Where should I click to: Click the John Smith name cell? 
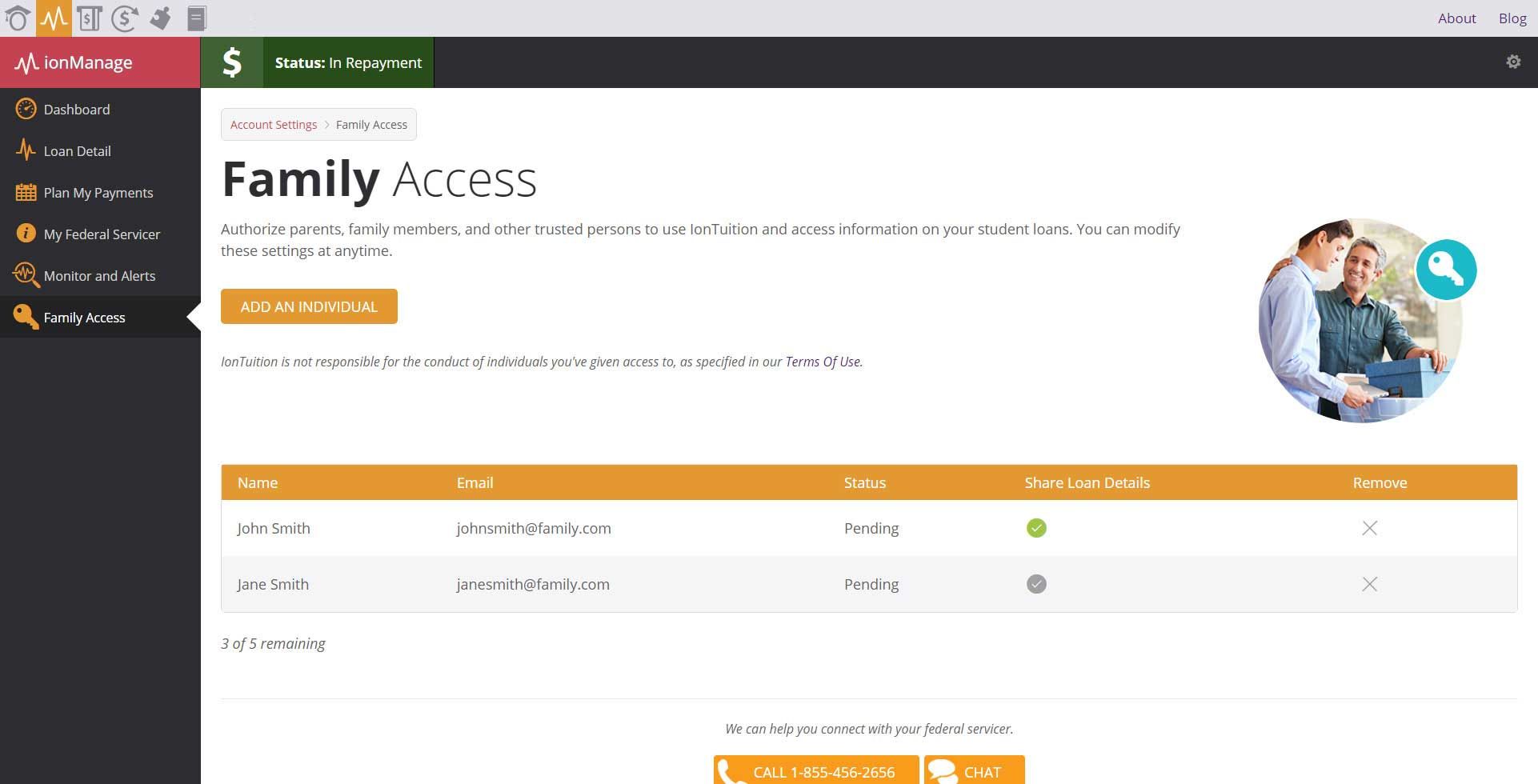click(x=274, y=528)
